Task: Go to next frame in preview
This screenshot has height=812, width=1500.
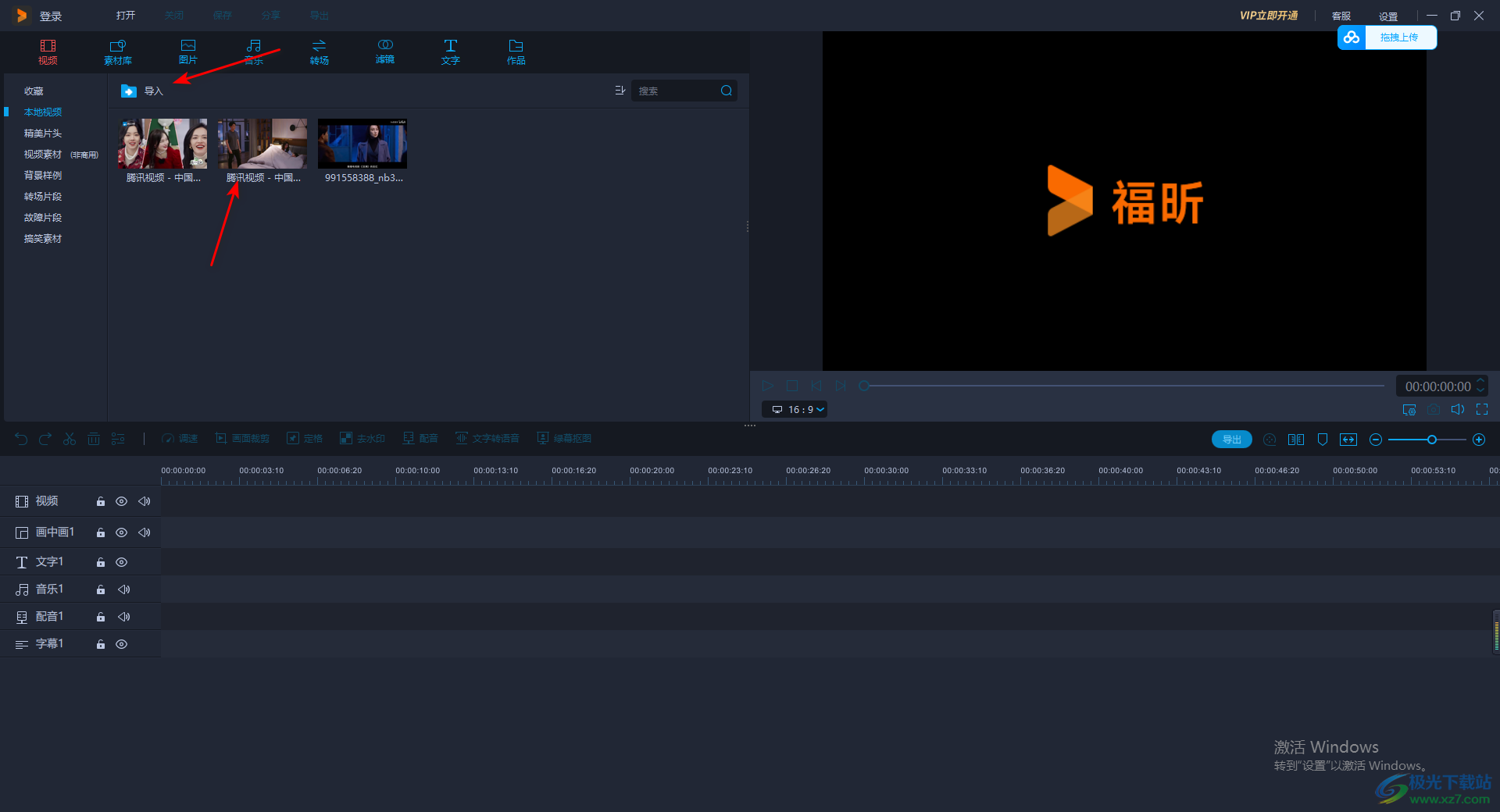Action: click(x=841, y=386)
